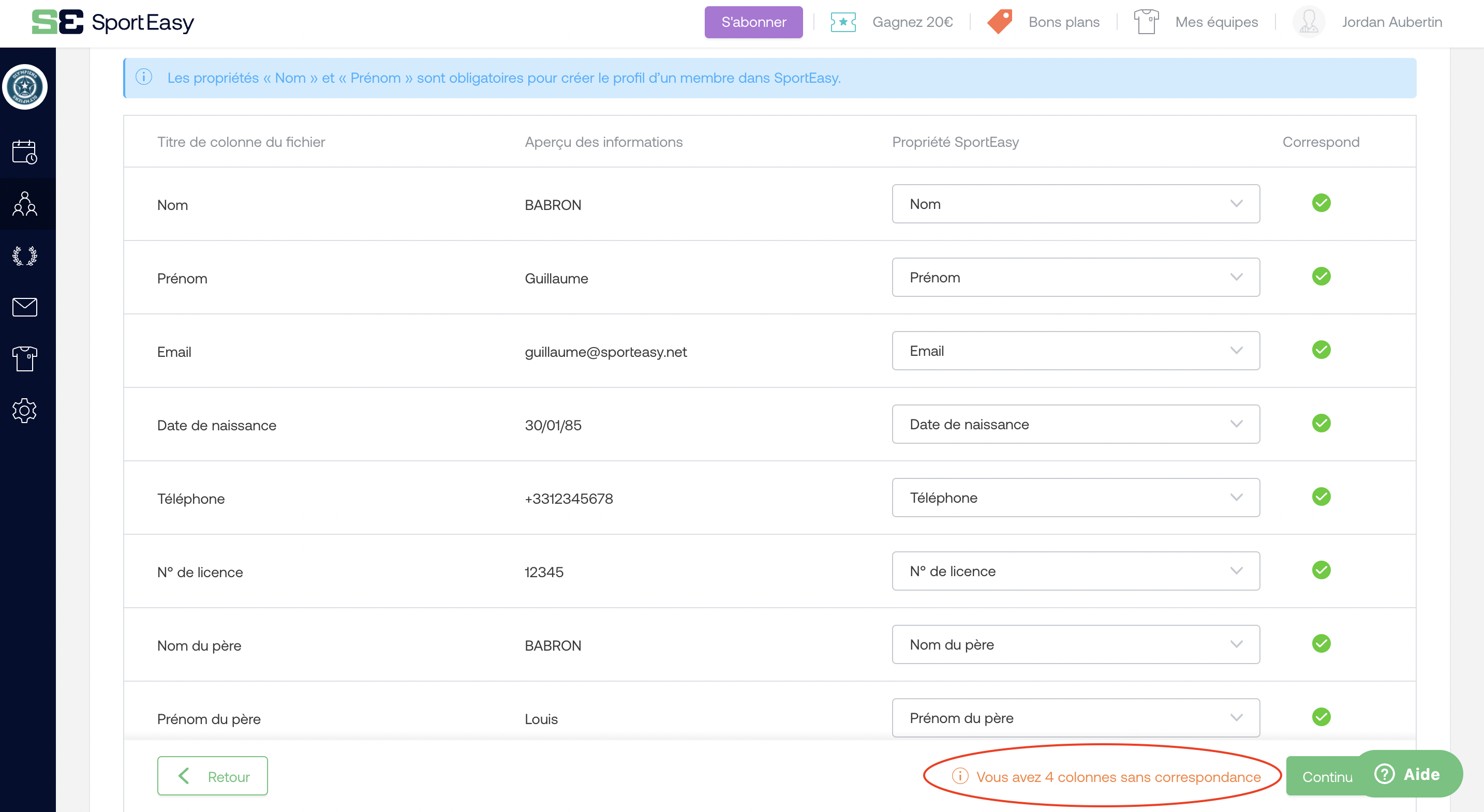
Task: Click the green check for Prénom du père
Action: (x=1321, y=717)
